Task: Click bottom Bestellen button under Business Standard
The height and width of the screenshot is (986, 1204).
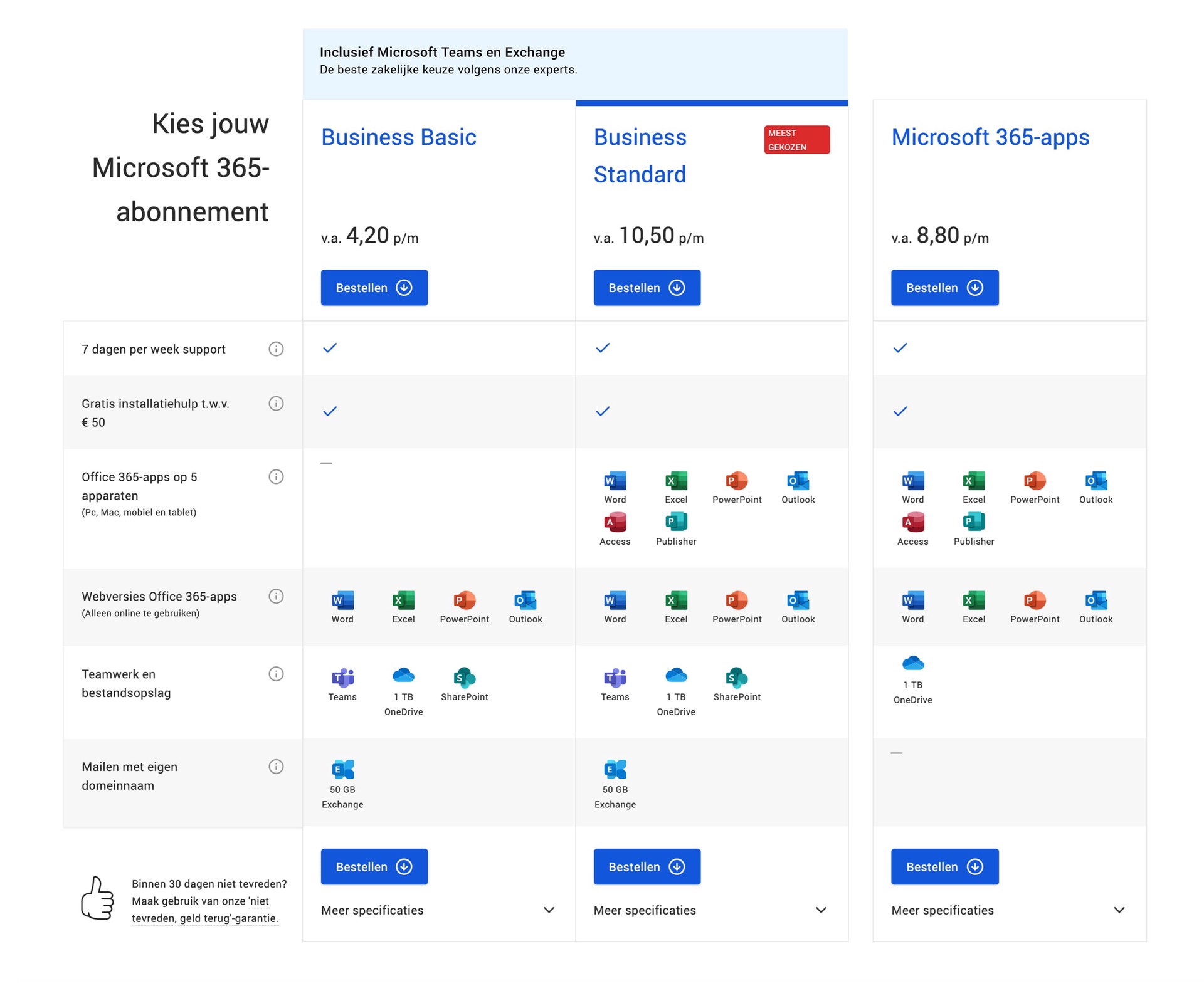Action: click(x=647, y=867)
